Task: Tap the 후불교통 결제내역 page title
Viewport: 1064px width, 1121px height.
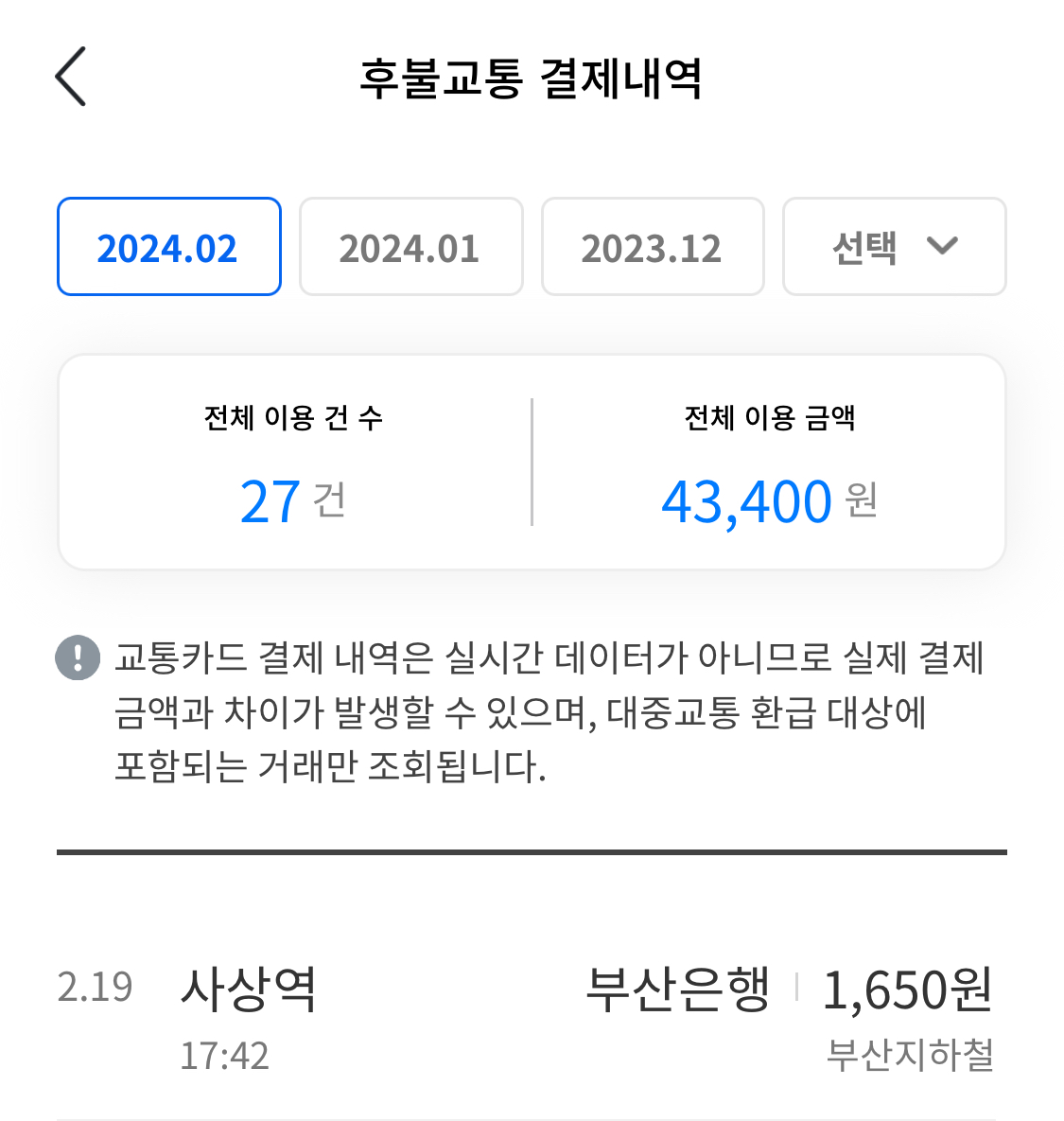Action: 531,79
